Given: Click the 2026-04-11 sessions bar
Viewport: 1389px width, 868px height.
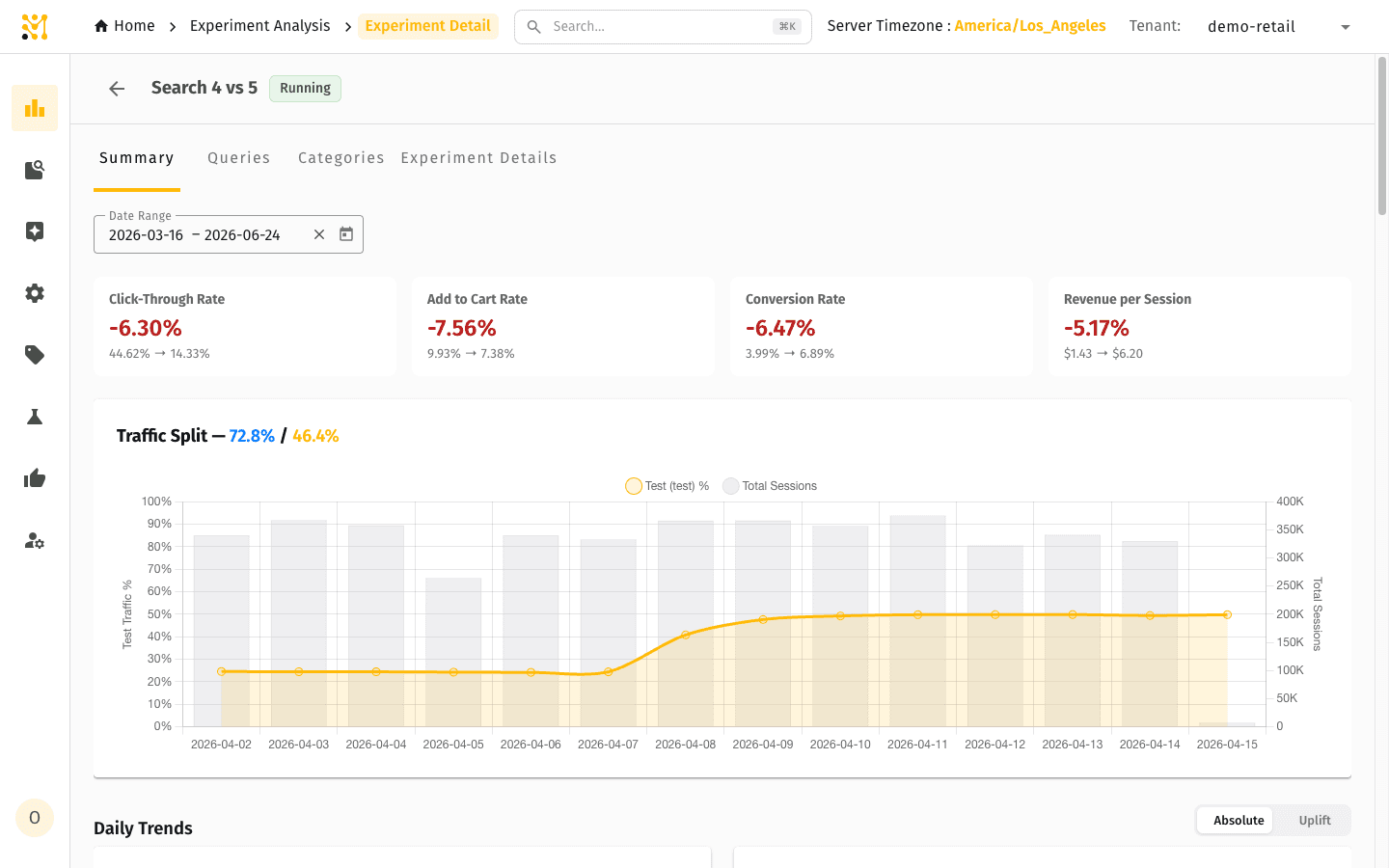Looking at the screenshot, I should [x=918, y=621].
